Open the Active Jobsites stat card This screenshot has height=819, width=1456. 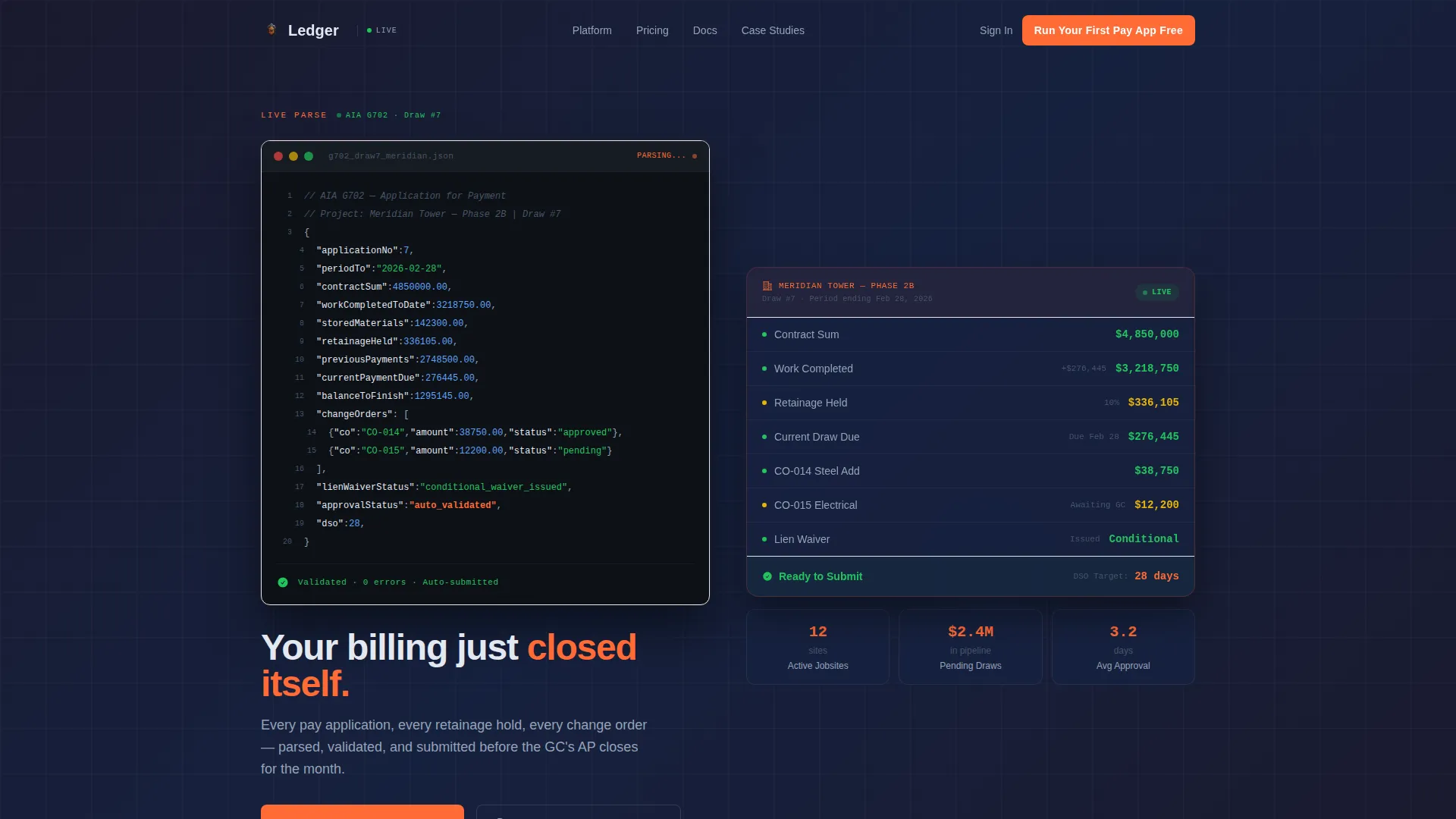[x=817, y=647]
